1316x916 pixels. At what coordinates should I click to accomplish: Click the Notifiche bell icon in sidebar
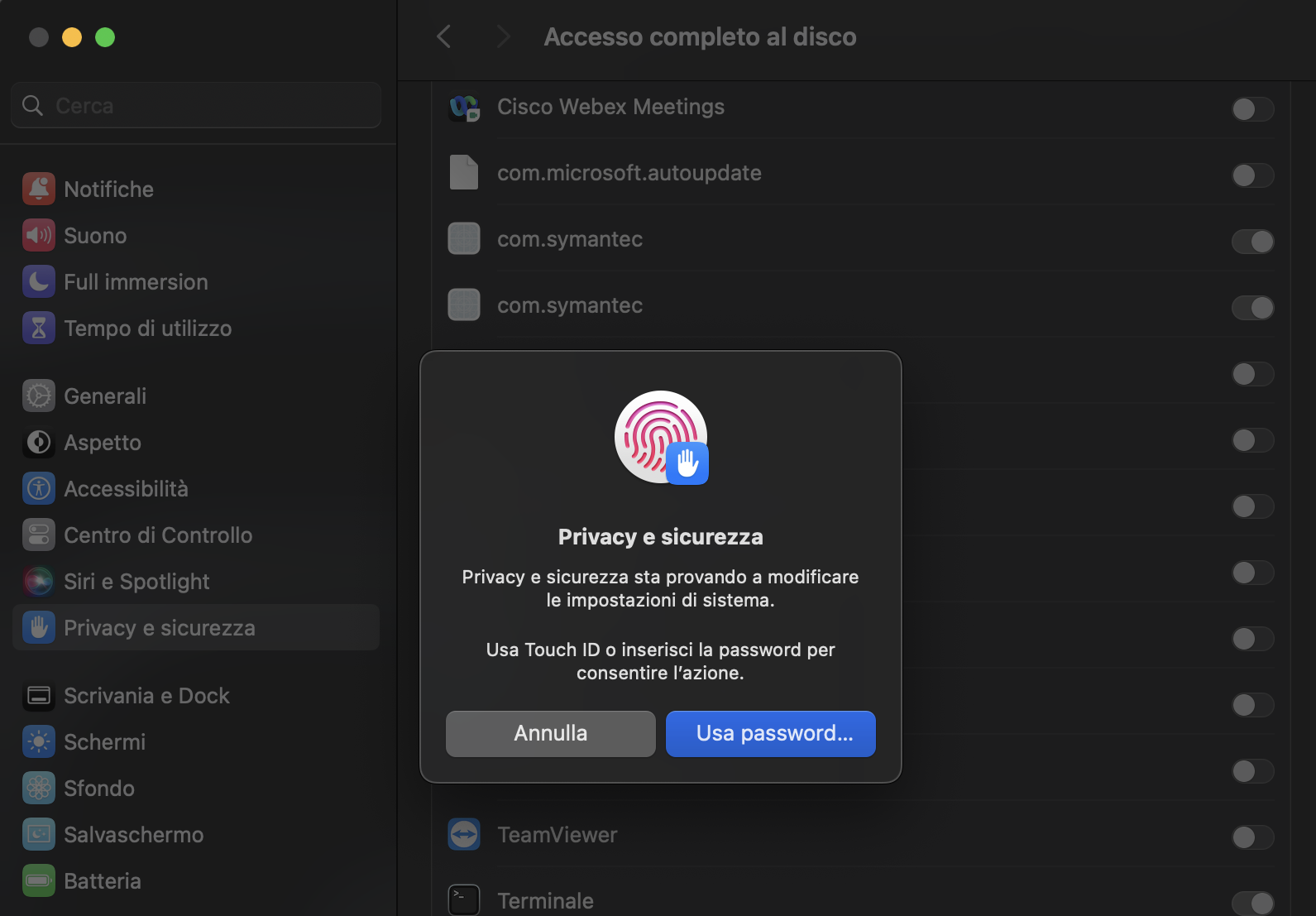39,189
